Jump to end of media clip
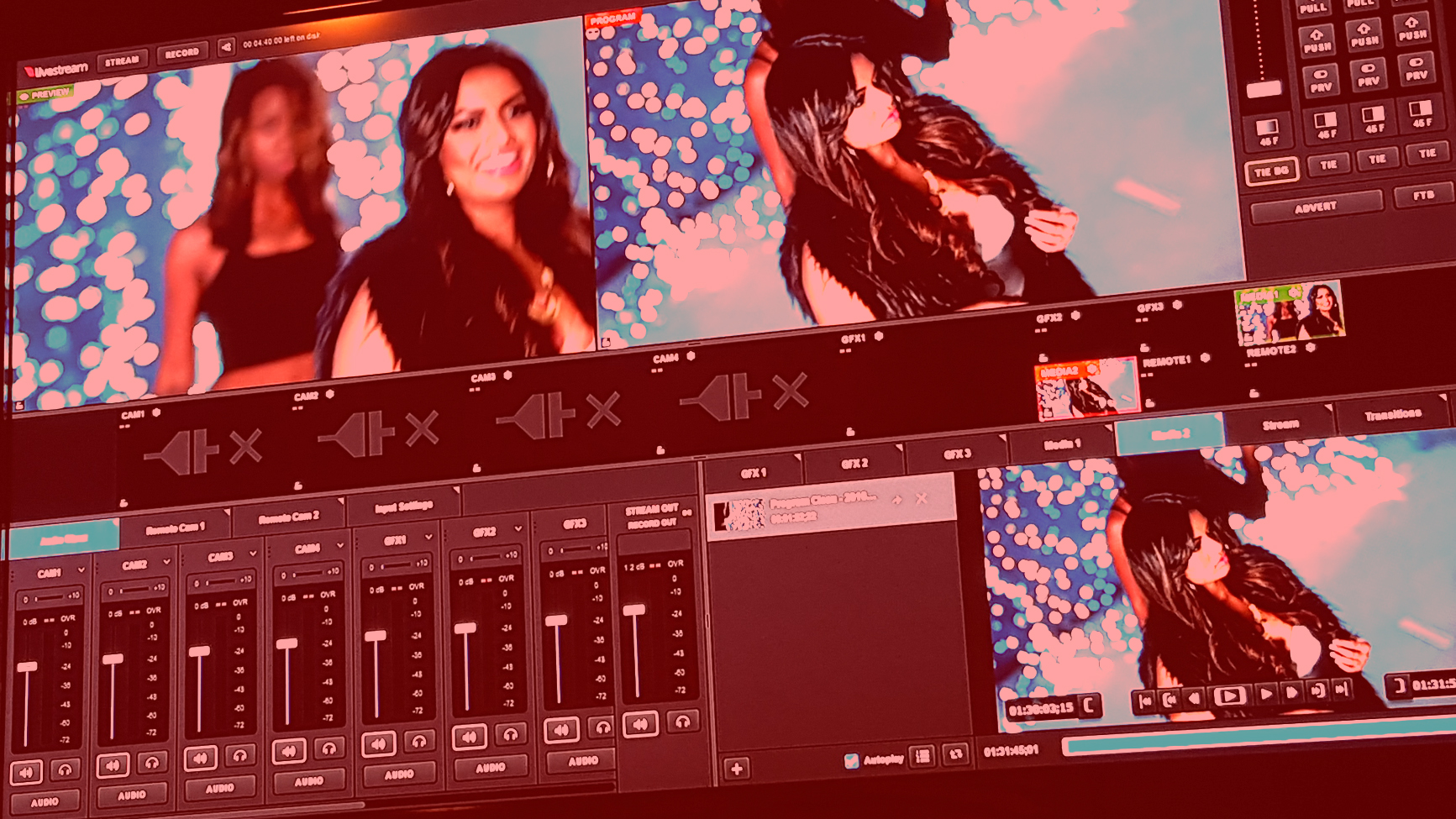The width and height of the screenshot is (1456, 819). click(x=1342, y=689)
